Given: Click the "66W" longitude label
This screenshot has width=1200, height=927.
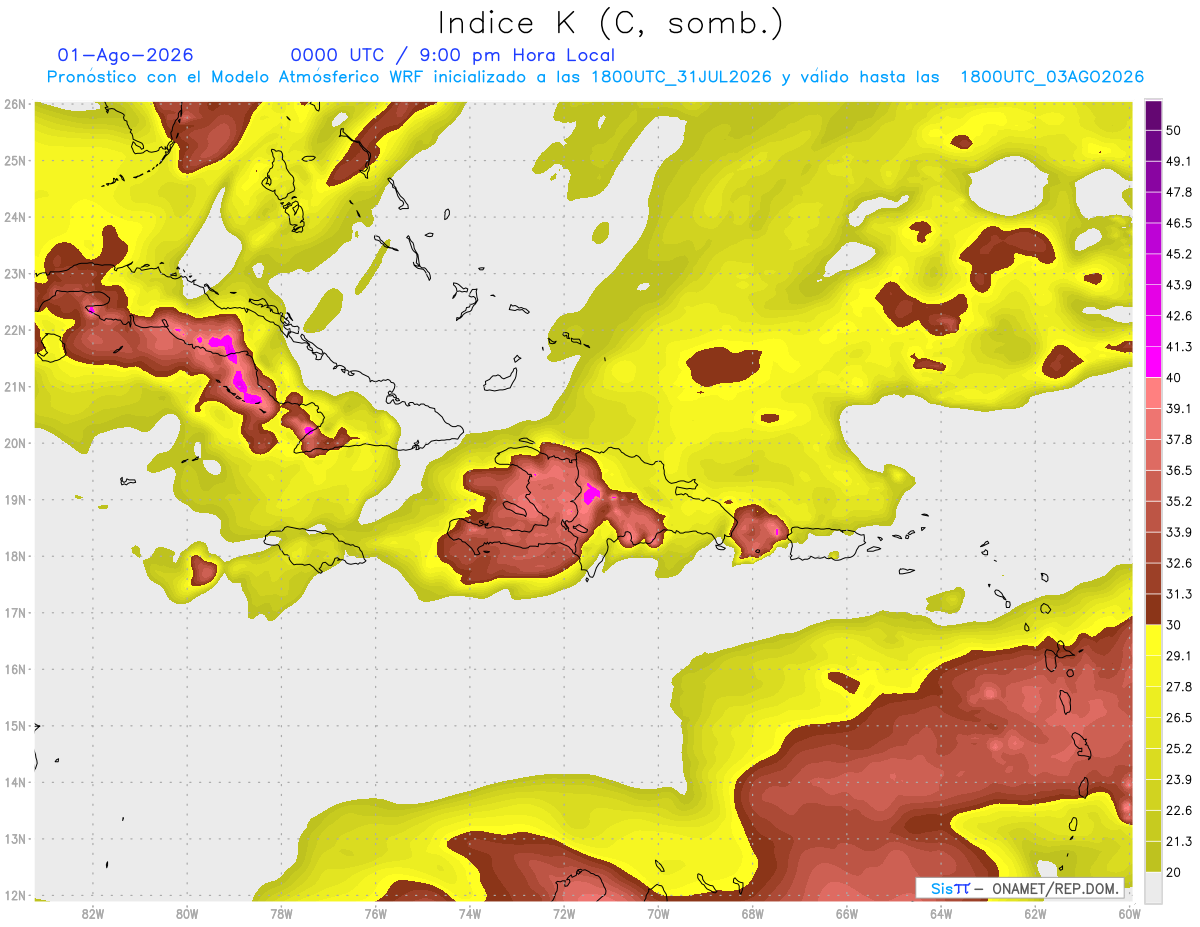Looking at the screenshot, I should click(x=847, y=913).
